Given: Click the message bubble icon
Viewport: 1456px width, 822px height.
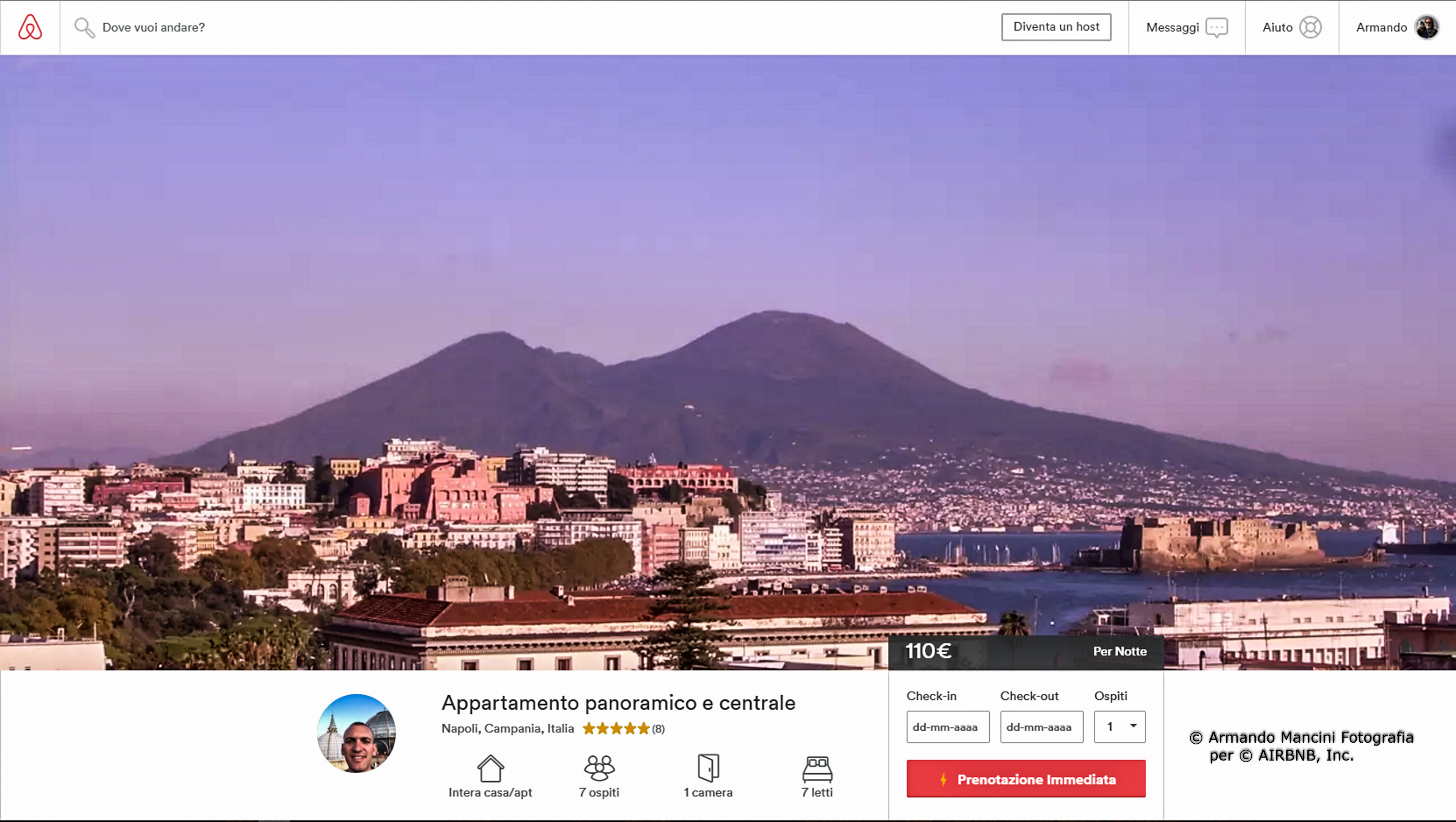Looking at the screenshot, I should click(x=1216, y=27).
